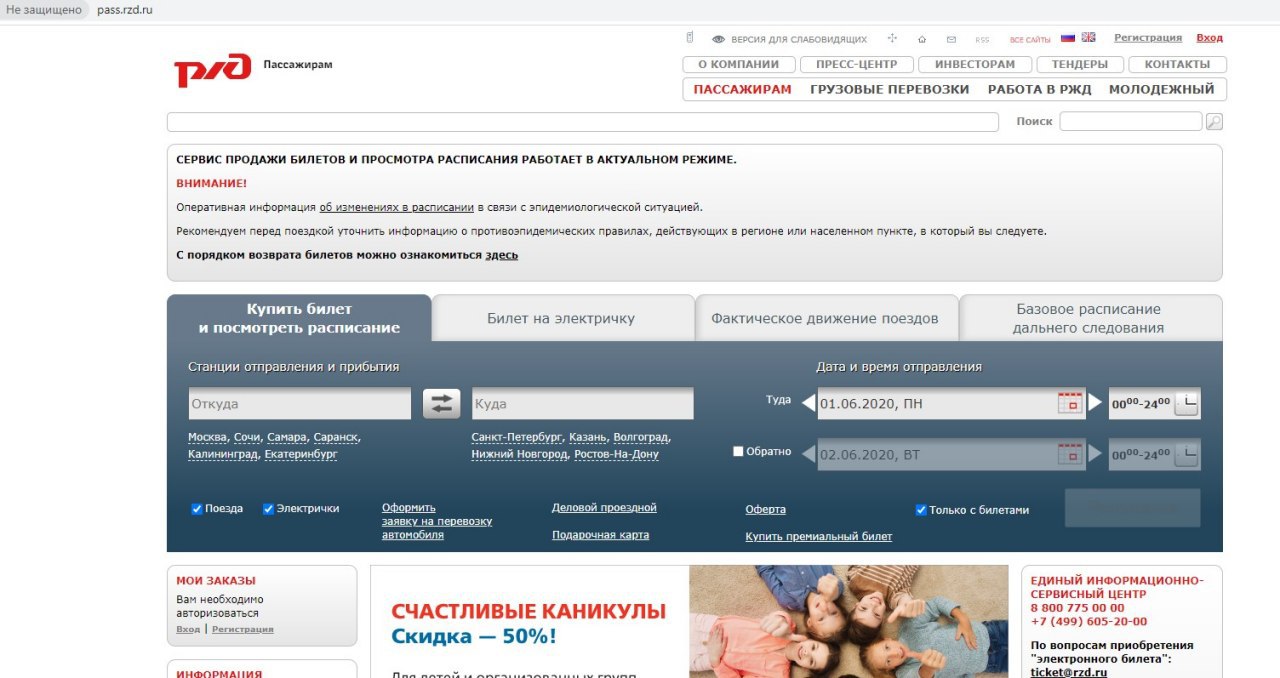1280x678 pixels.
Task: Open the Подарочная карта link
Action: coord(600,535)
